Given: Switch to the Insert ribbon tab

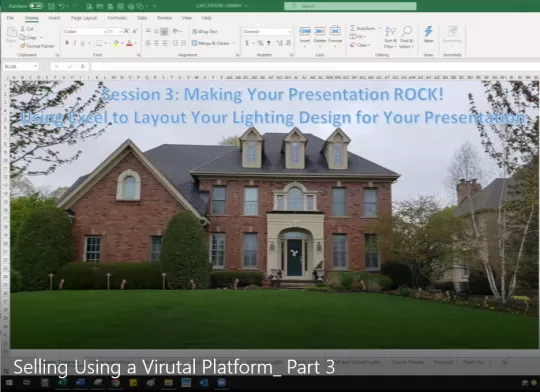Looking at the screenshot, I should [54, 18].
